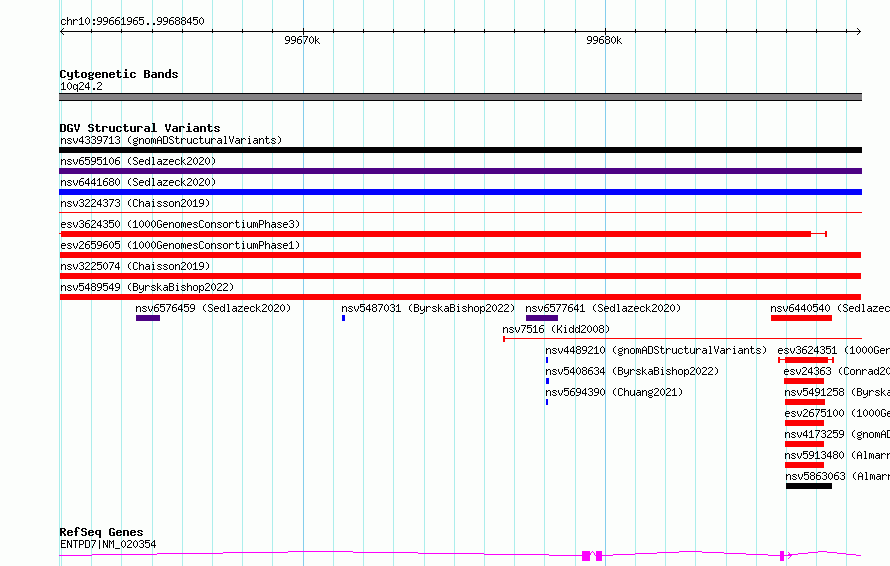Open the nsv4173259 variant label

837,434
